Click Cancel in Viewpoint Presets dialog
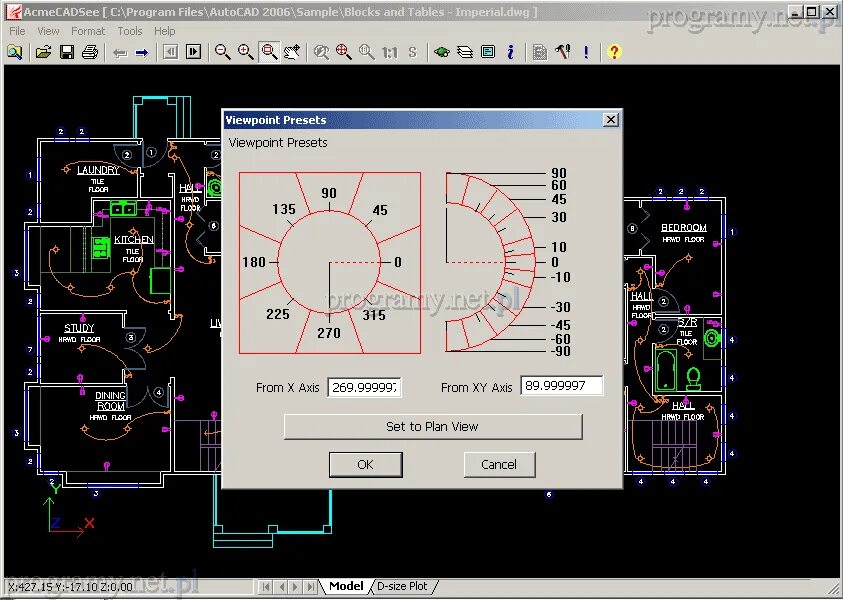The image size is (843, 600). (499, 465)
